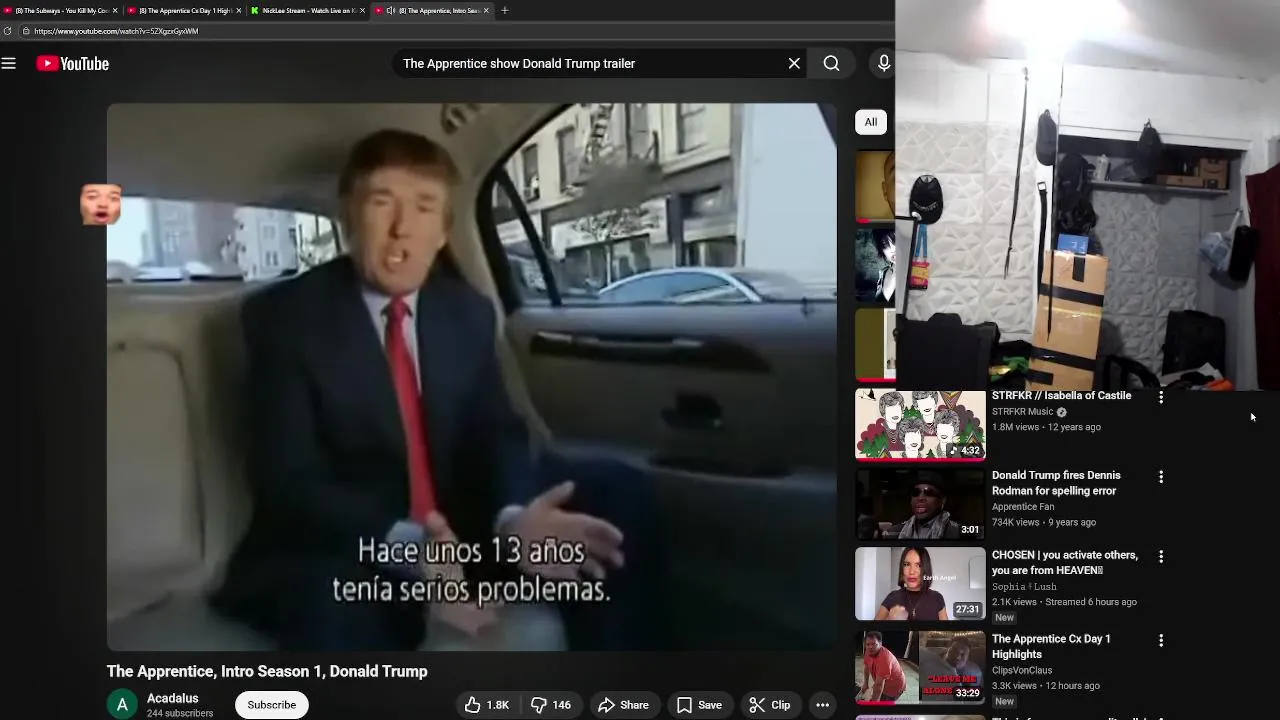Open a new browser tab
Image resolution: width=1280 pixels, height=720 pixels.
[505, 10]
